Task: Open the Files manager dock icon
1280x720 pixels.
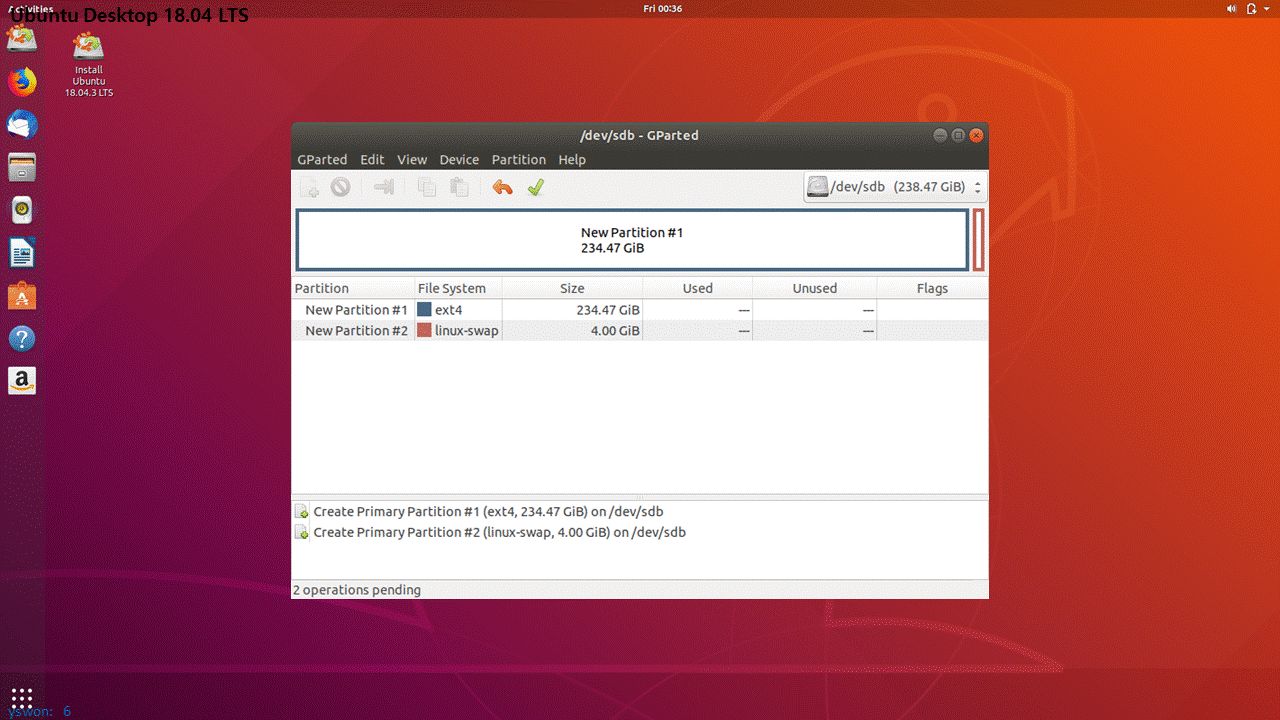Action: [x=22, y=167]
